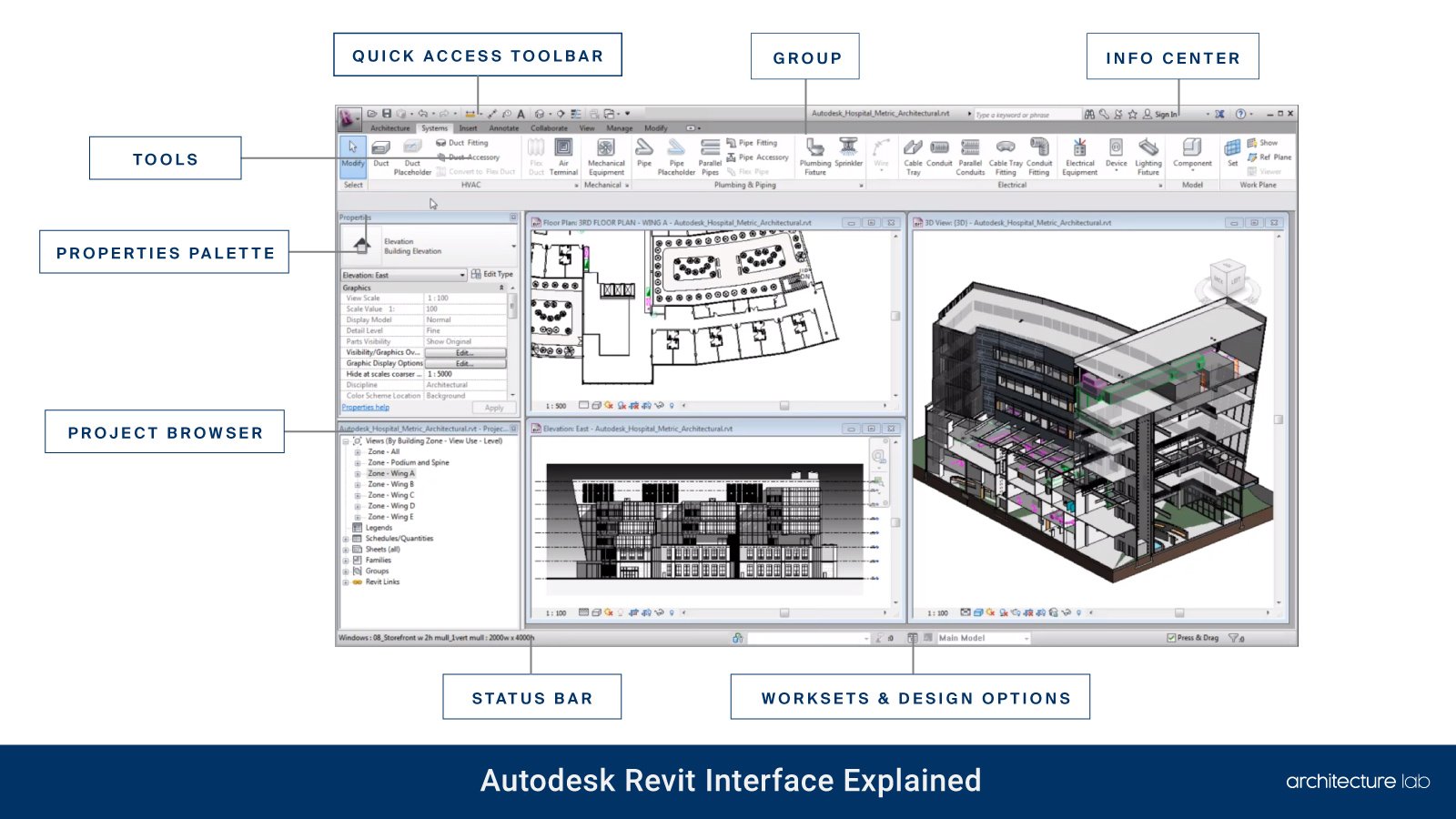Screen dimensions: 1456x819
Task: Open the Properties help link
Action: (x=366, y=408)
